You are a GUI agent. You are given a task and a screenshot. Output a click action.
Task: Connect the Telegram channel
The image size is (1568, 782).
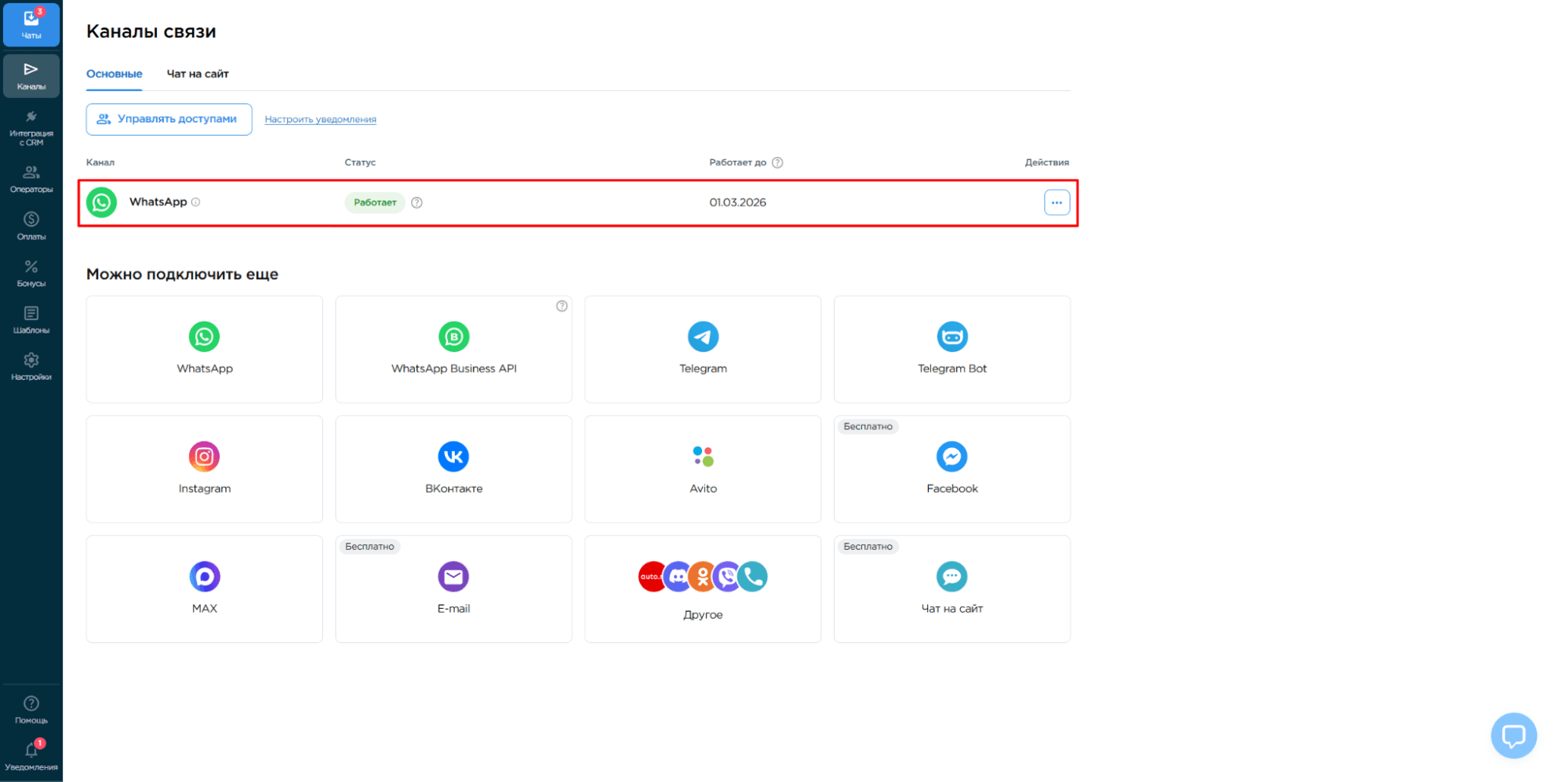(703, 349)
